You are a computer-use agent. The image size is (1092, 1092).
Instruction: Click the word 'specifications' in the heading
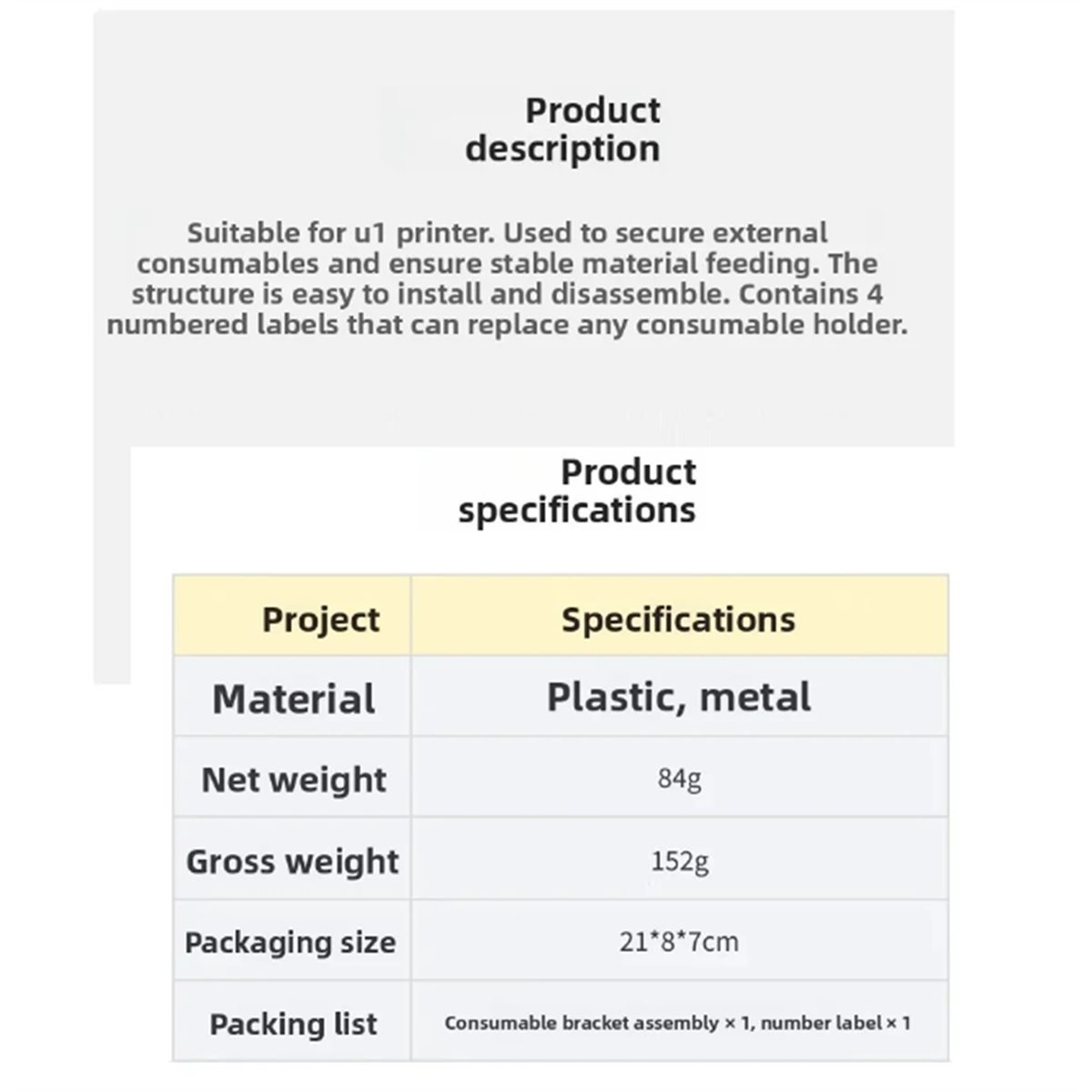pos(578,511)
